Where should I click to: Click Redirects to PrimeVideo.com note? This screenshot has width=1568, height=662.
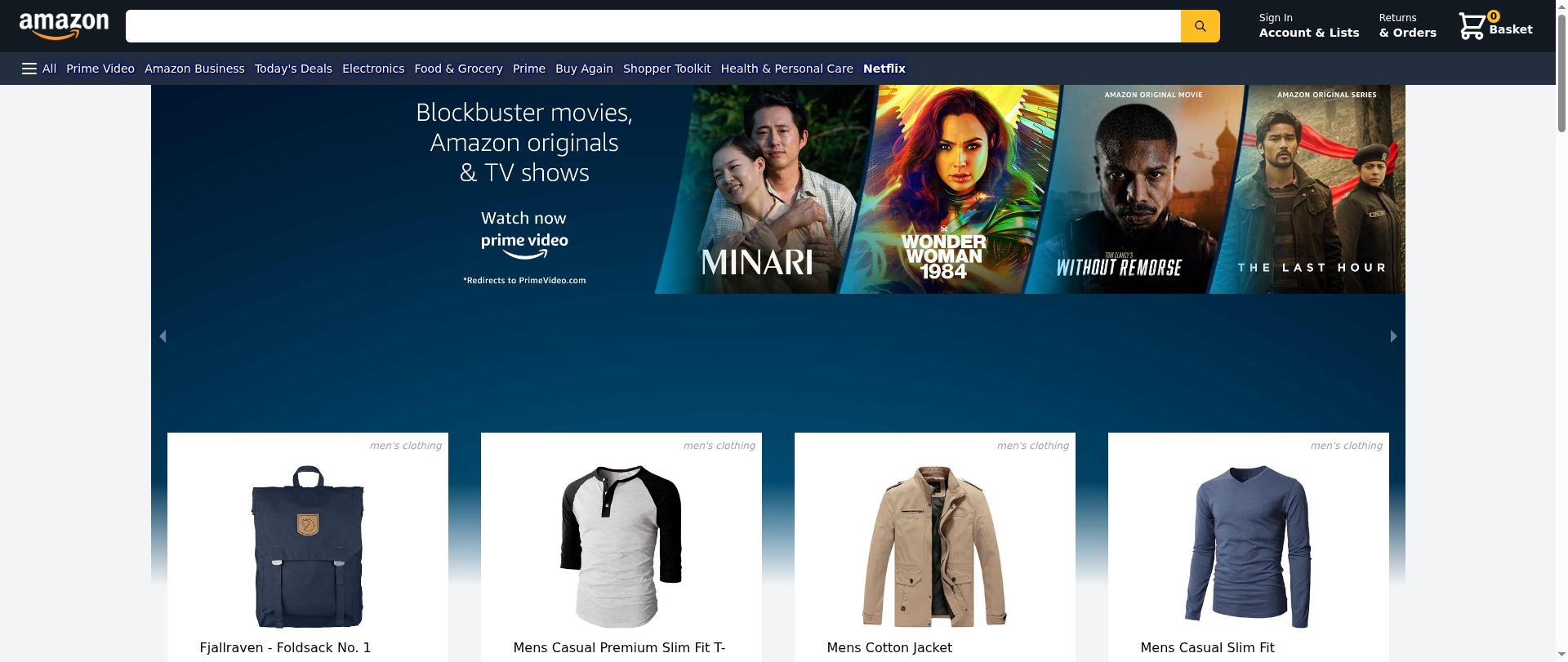click(x=524, y=280)
